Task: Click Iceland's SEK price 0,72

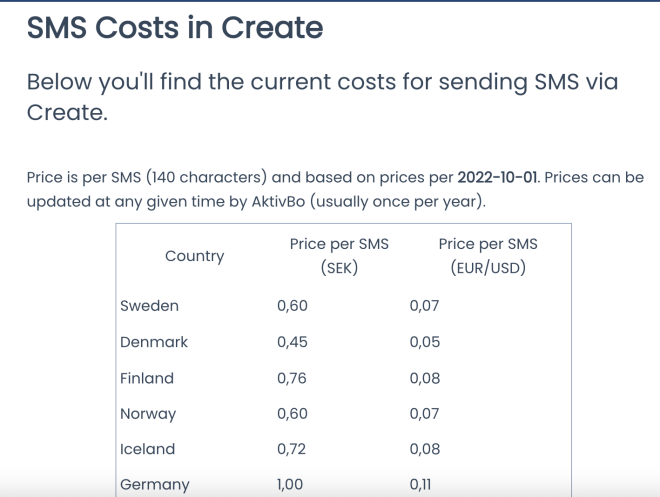Action: click(292, 449)
